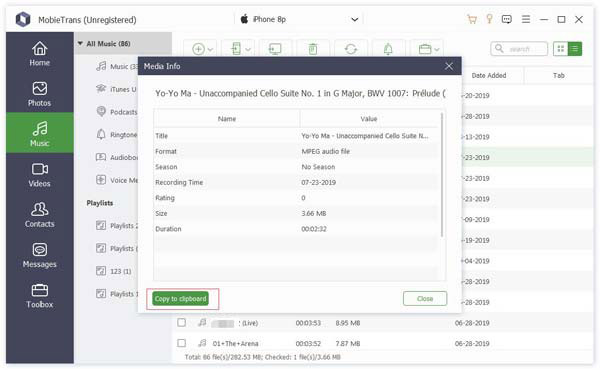Click the delete trash icon
The height and width of the screenshot is (370, 600).
point(313,49)
